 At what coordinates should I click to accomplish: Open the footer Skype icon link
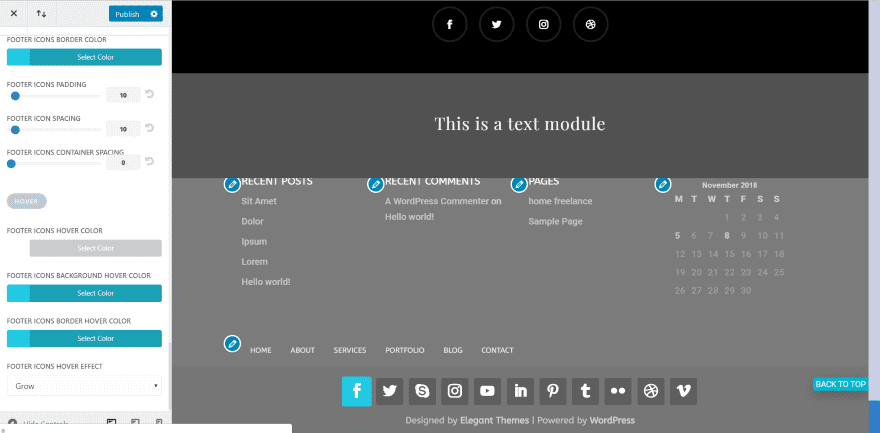point(422,391)
